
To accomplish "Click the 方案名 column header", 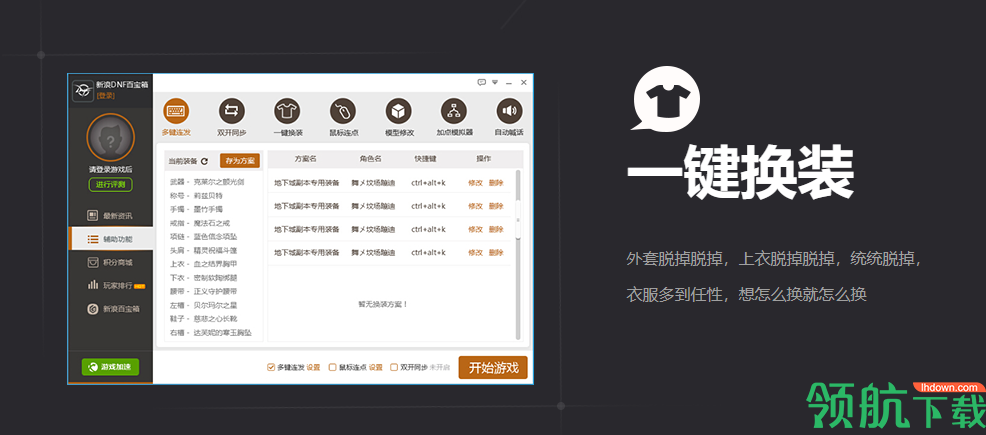I will coord(306,158).
